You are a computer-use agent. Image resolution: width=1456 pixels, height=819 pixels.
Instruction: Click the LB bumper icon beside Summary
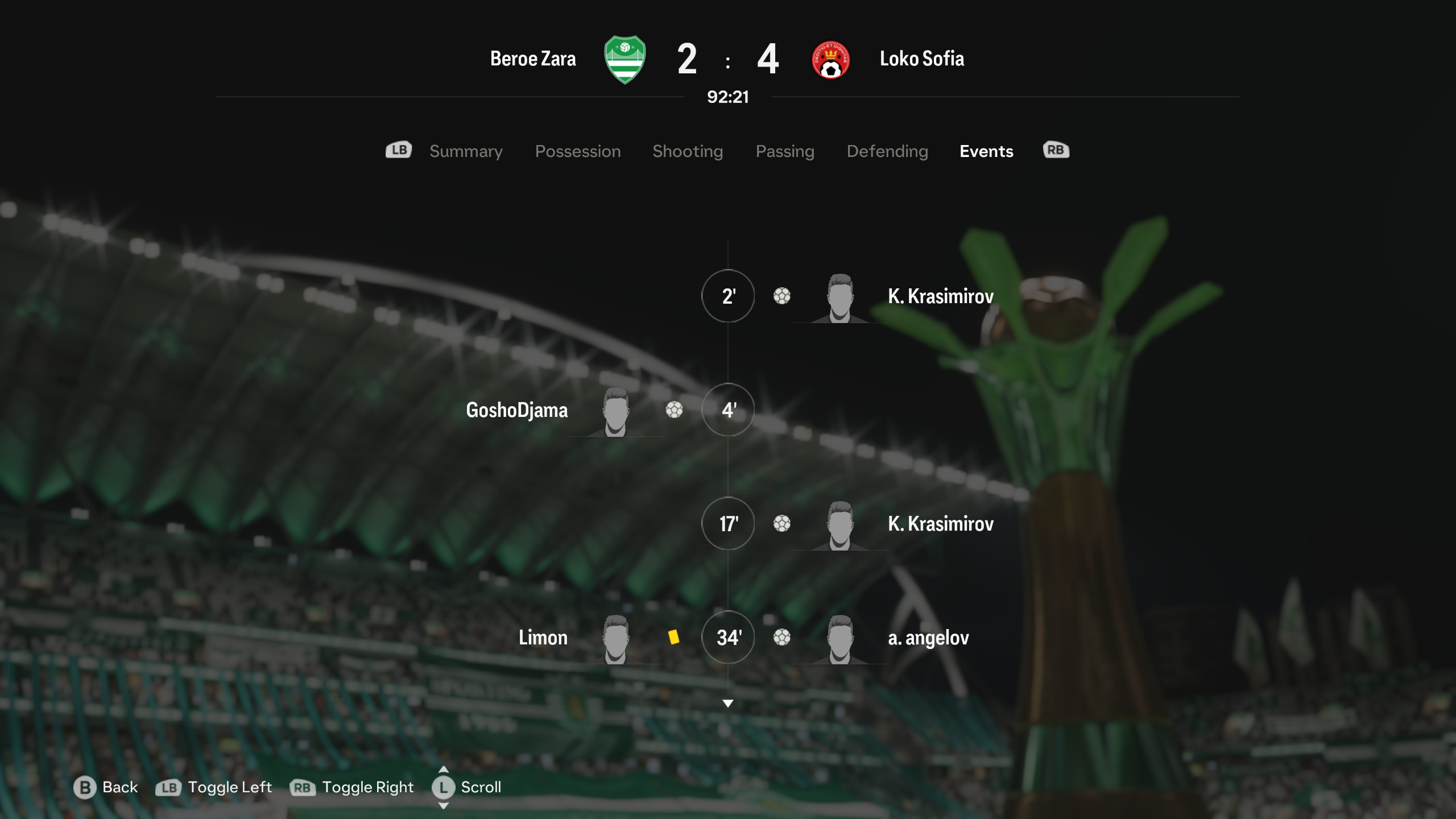click(399, 150)
